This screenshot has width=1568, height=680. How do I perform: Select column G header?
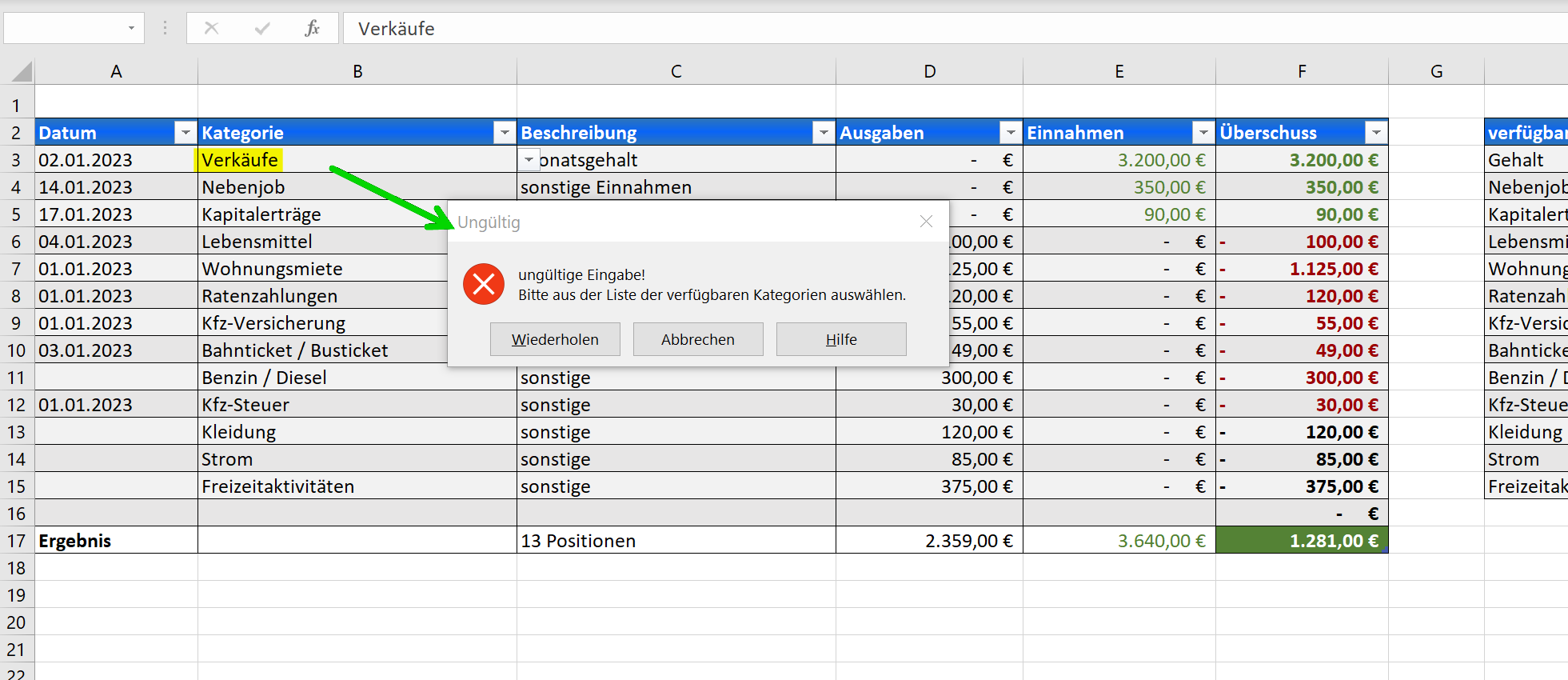pos(1436,71)
